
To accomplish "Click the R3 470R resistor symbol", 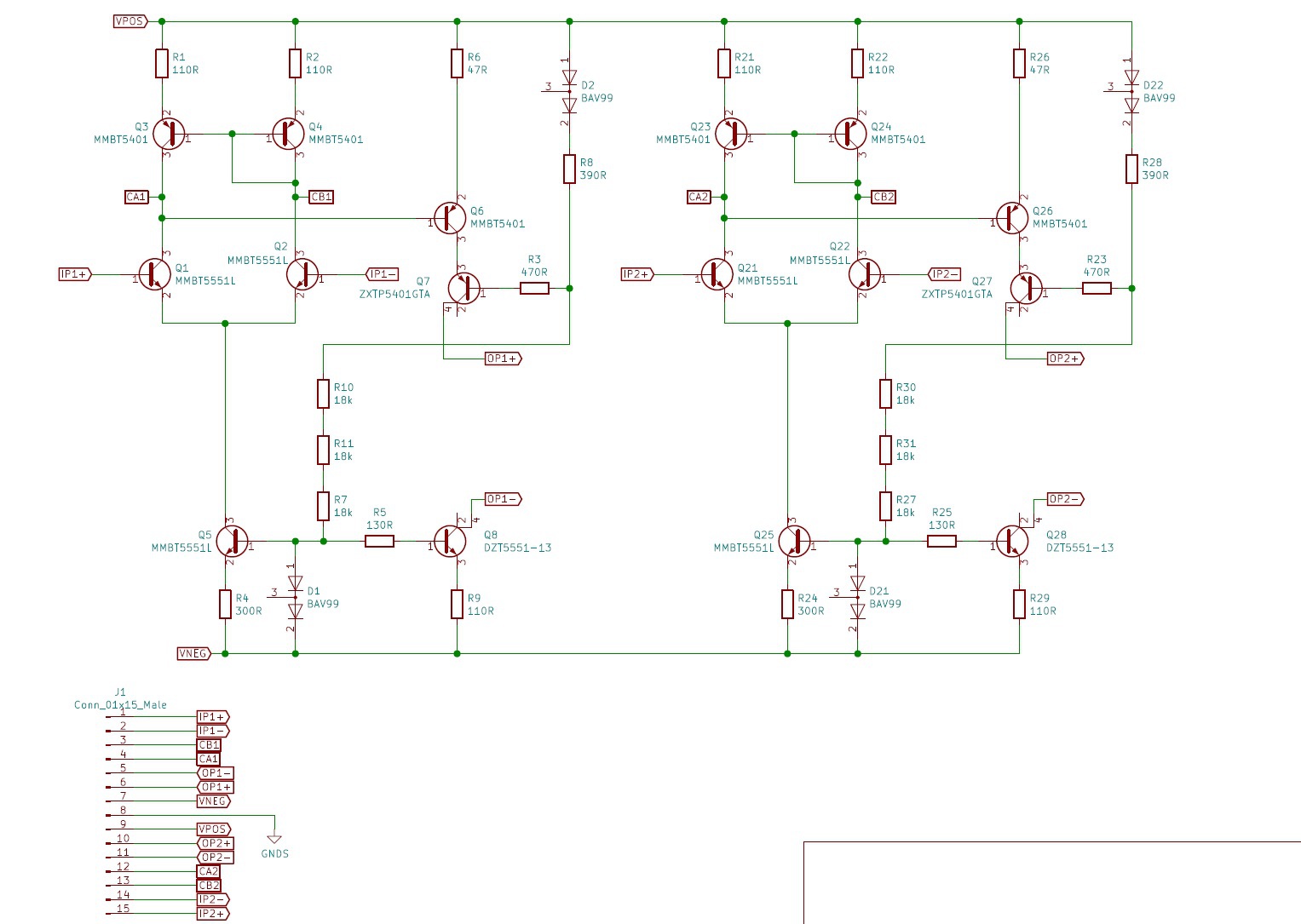I will coord(534,289).
